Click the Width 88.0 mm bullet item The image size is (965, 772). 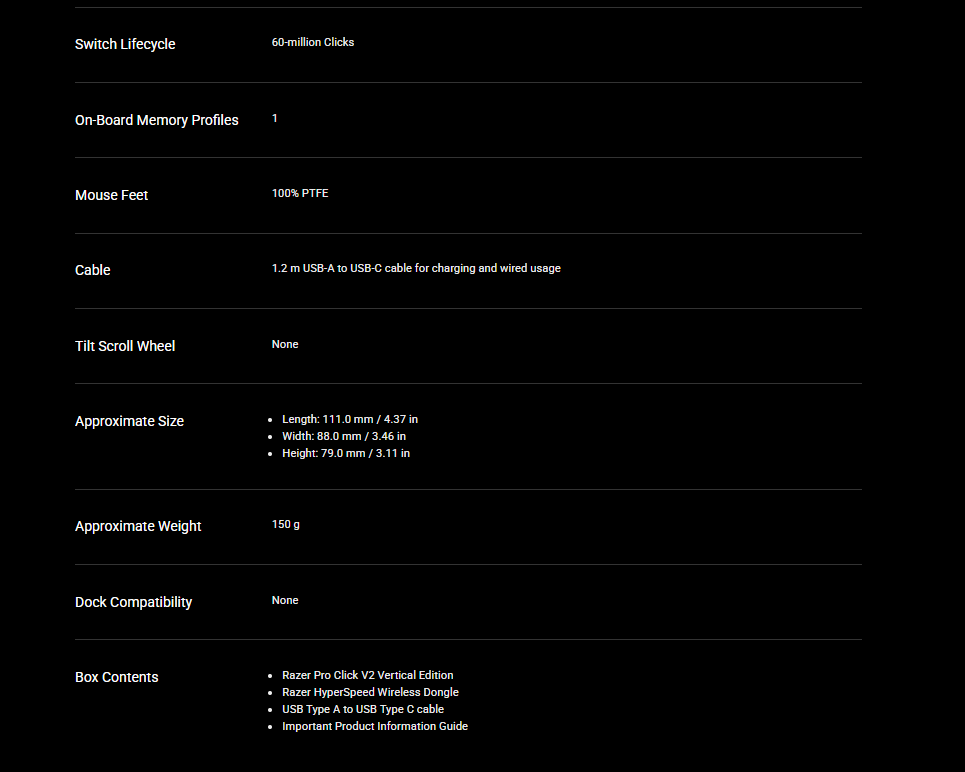344,436
